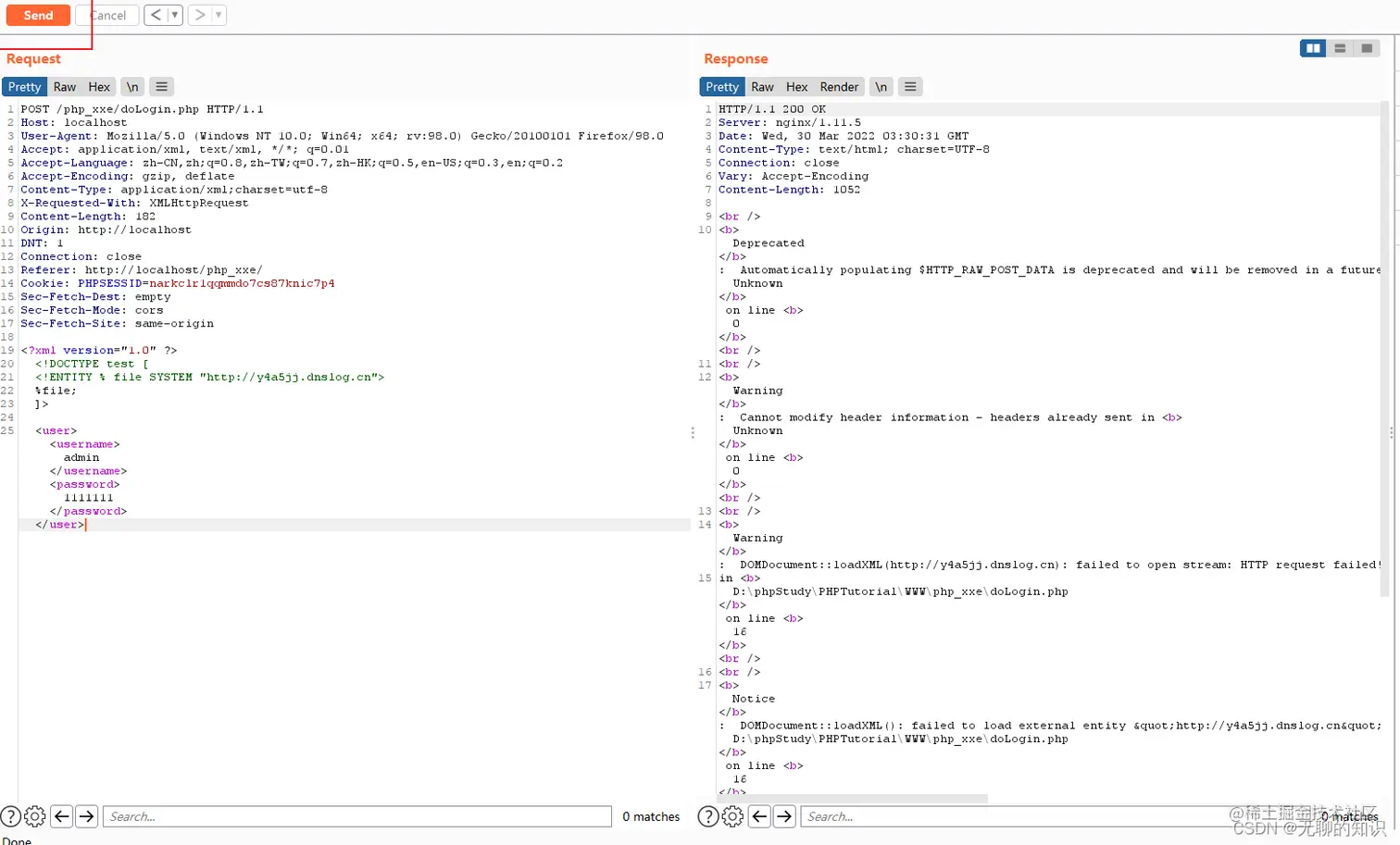Switch to combined single-pane layout view

click(x=1367, y=48)
